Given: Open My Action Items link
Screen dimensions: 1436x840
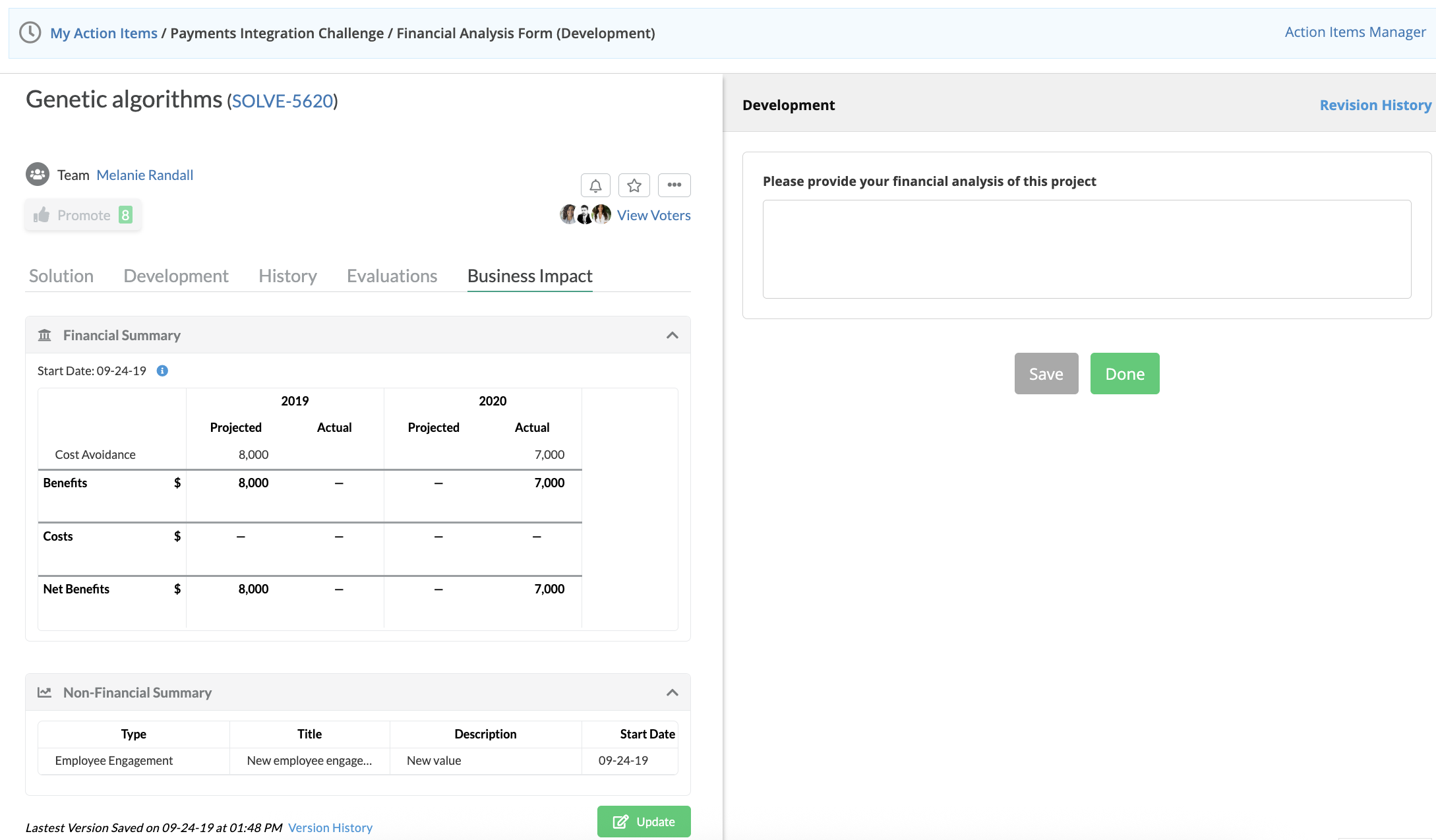Looking at the screenshot, I should [x=104, y=33].
